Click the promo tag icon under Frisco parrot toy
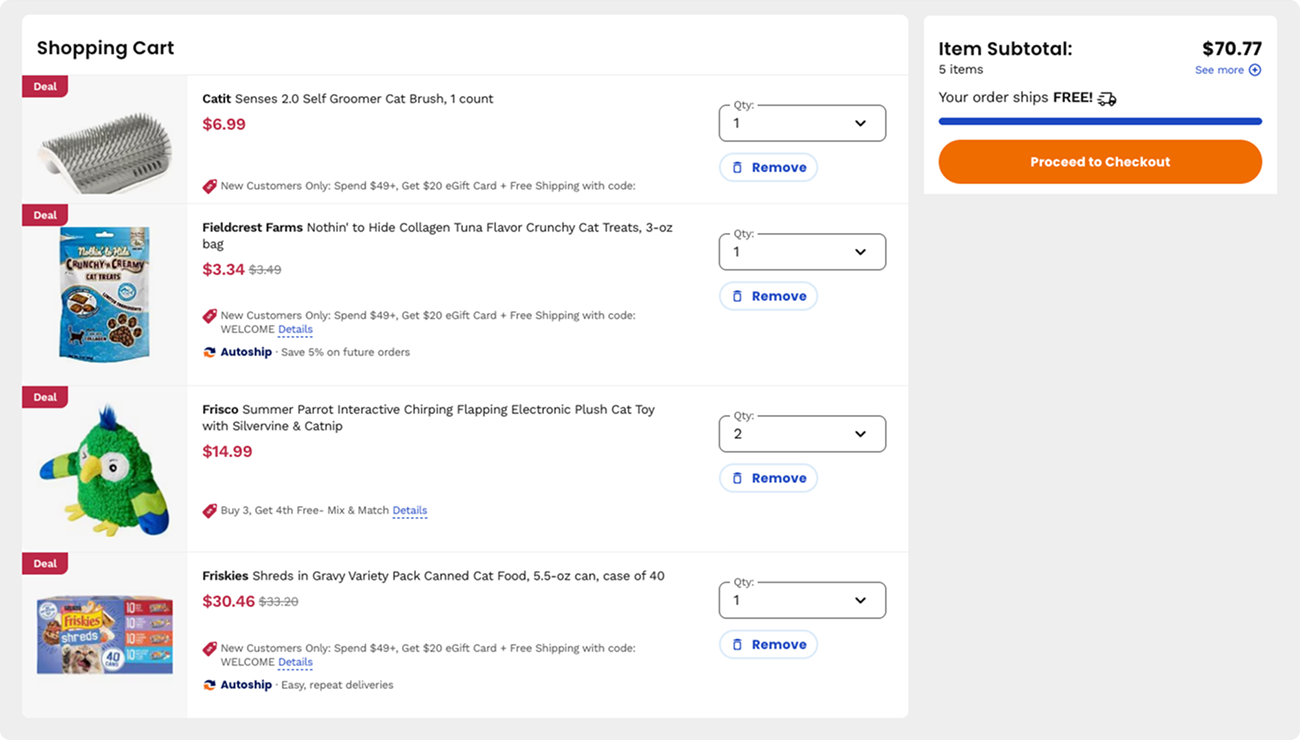Screen dimensions: 1300x740 tap(210, 511)
